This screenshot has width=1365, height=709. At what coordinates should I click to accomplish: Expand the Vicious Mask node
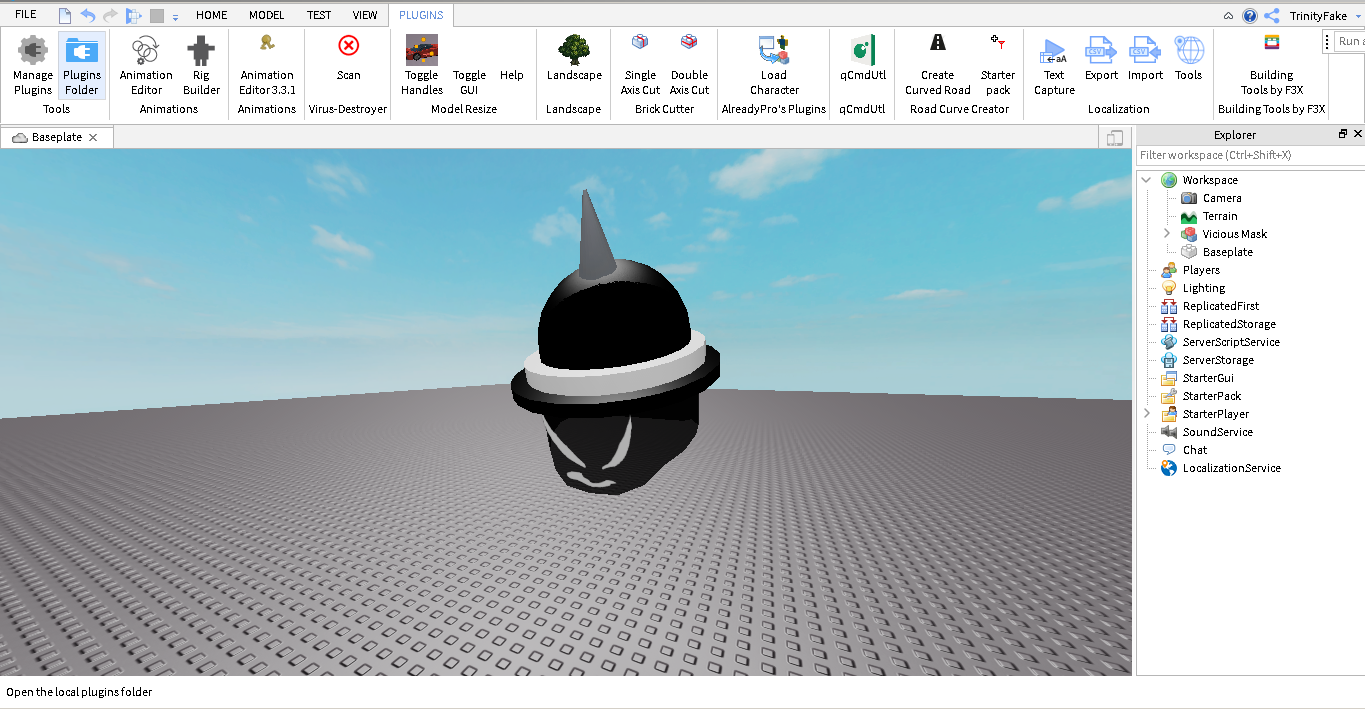coord(1167,234)
